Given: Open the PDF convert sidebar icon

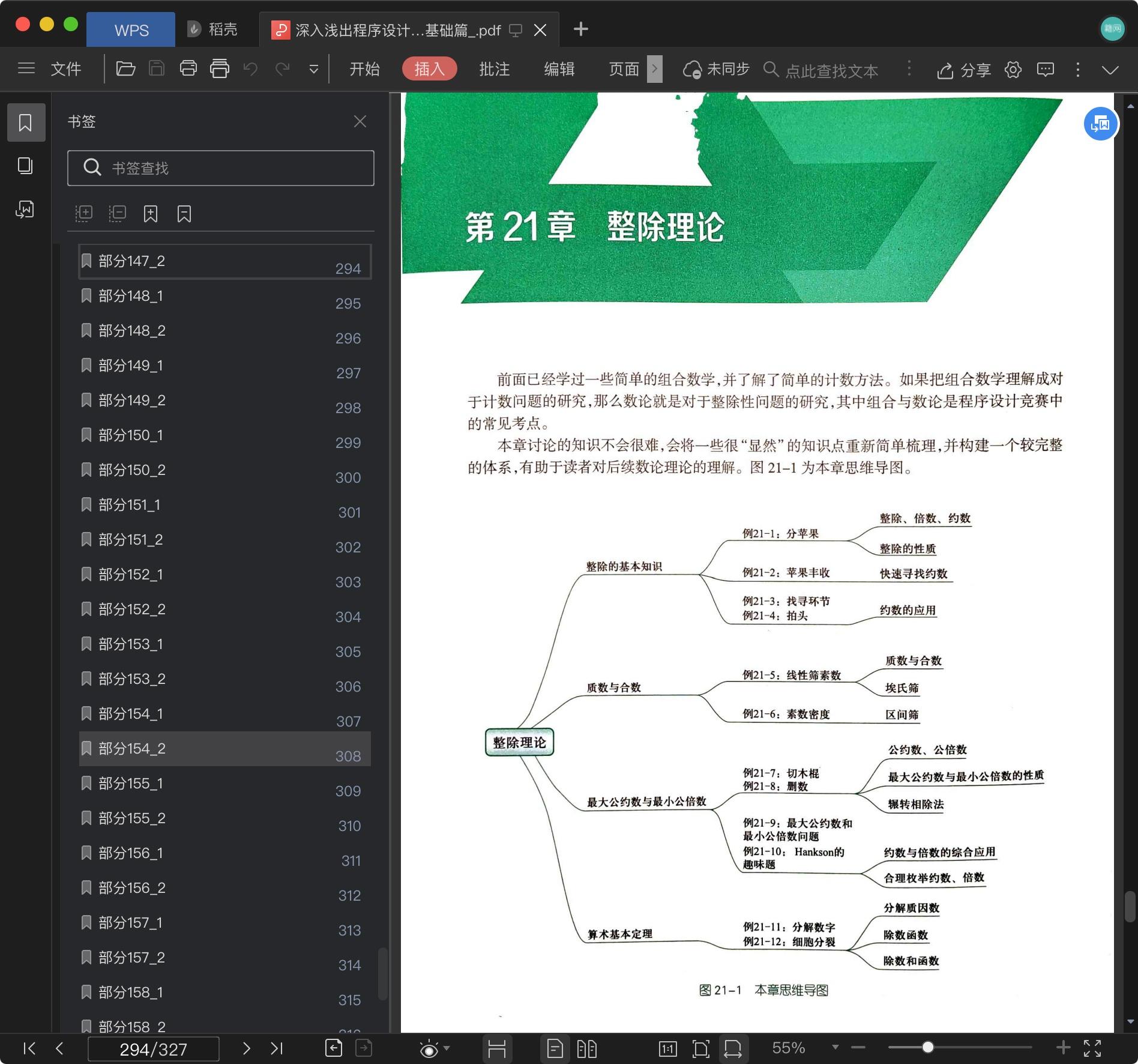Looking at the screenshot, I should (x=25, y=210).
